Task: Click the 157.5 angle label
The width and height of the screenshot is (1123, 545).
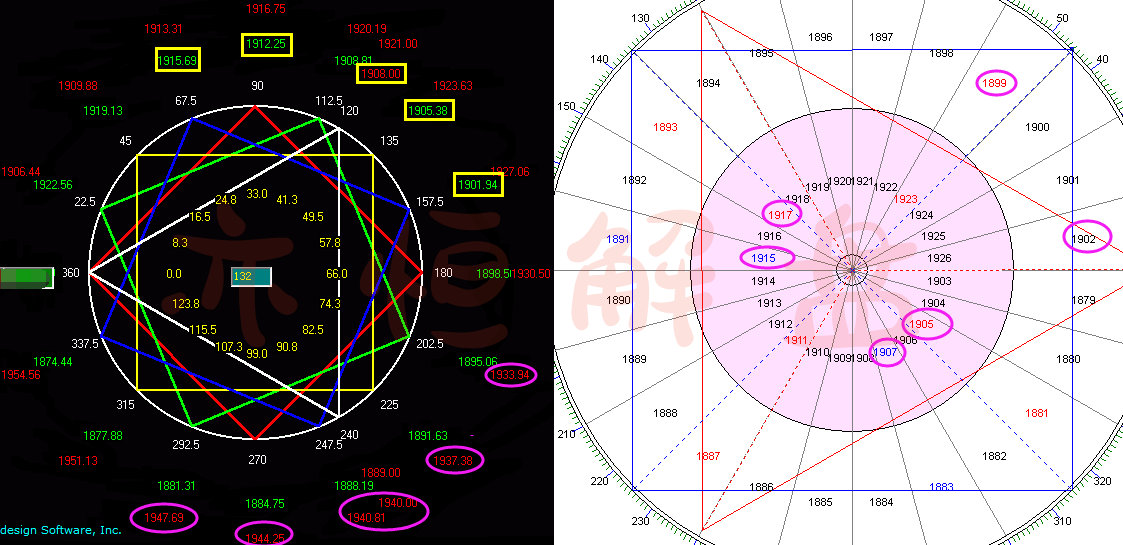Action: click(429, 203)
